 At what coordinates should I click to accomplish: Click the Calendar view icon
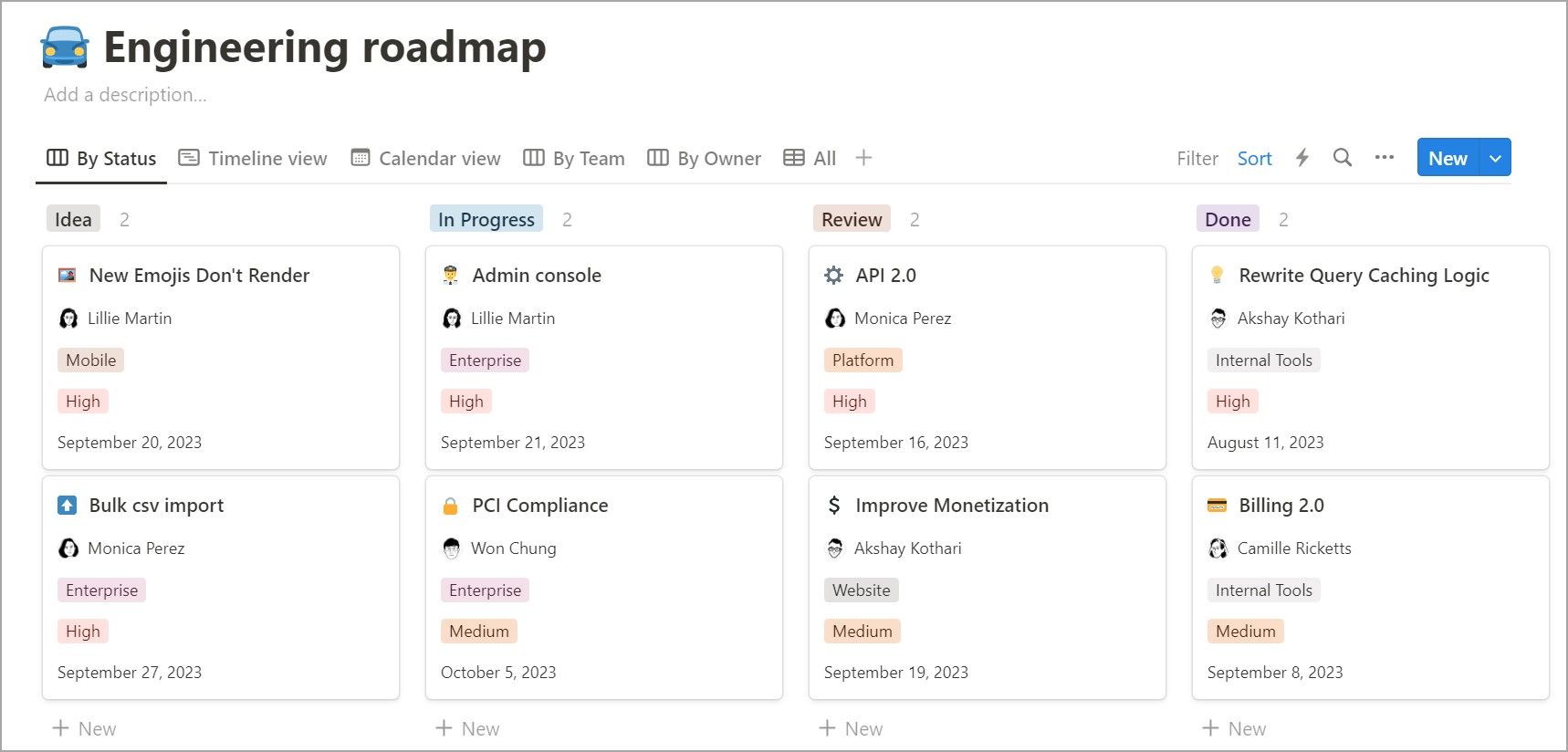click(360, 157)
